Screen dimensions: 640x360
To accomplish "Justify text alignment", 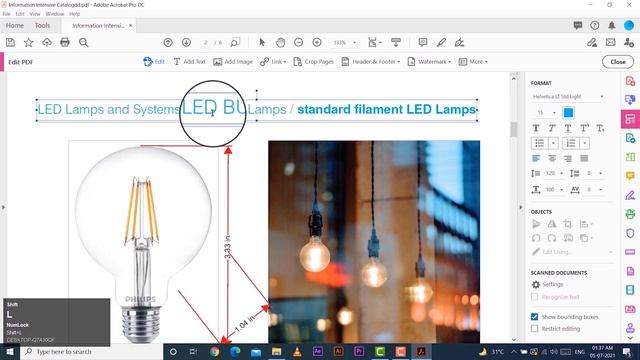I will click(584, 158).
